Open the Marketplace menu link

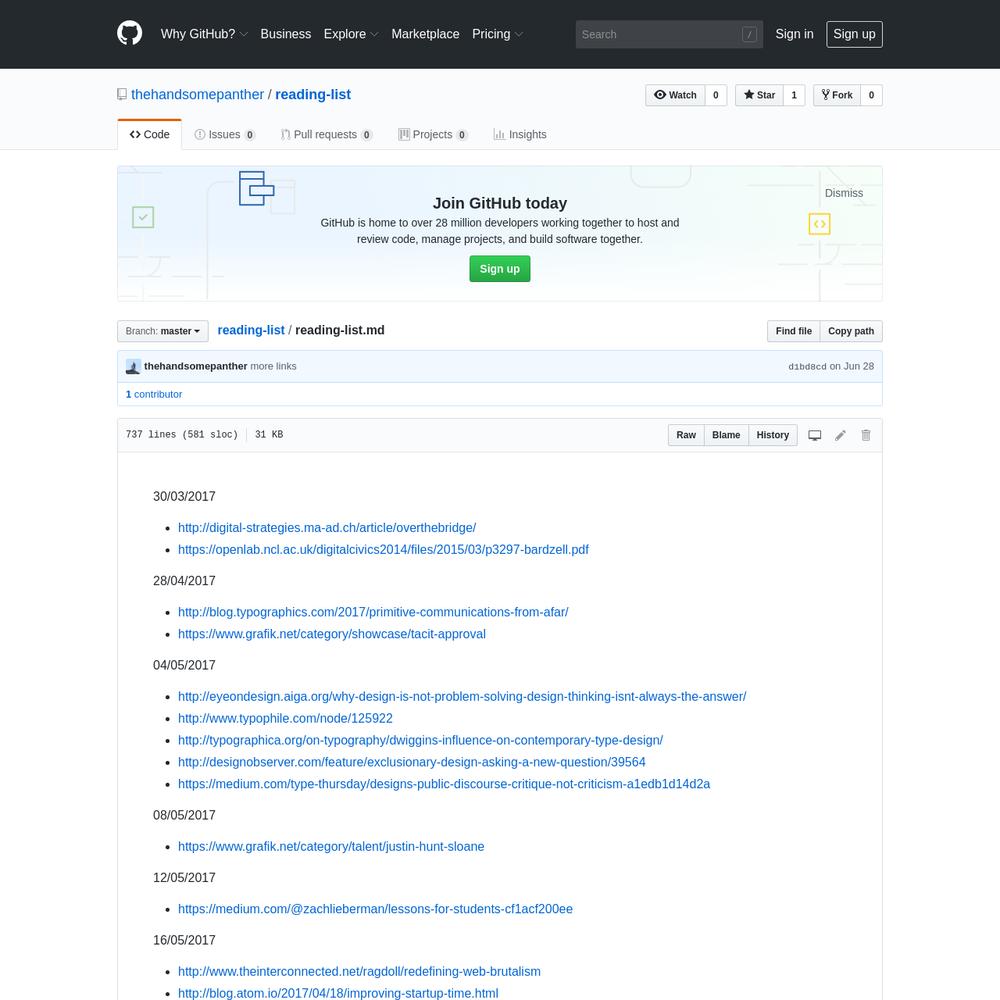click(x=425, y=34)
